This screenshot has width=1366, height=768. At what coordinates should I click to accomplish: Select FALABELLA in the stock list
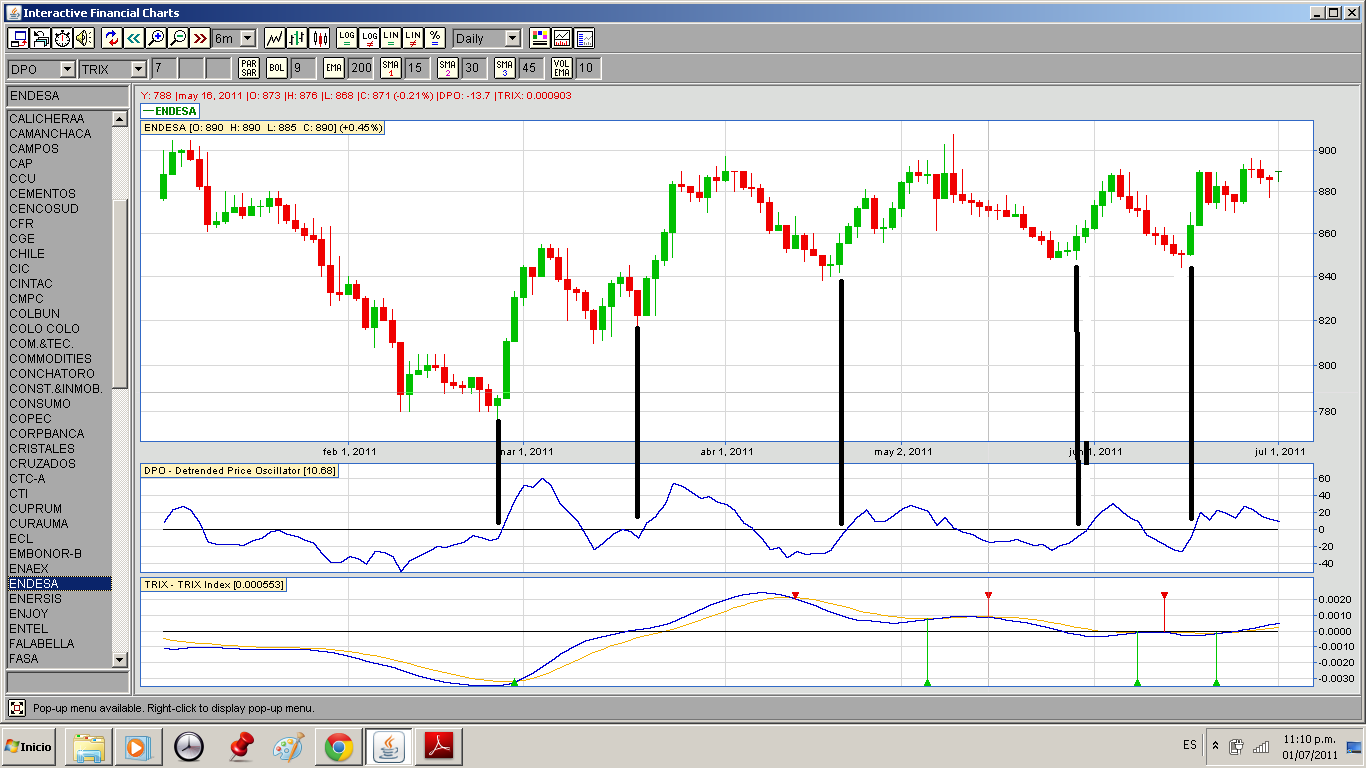[59, 644]
